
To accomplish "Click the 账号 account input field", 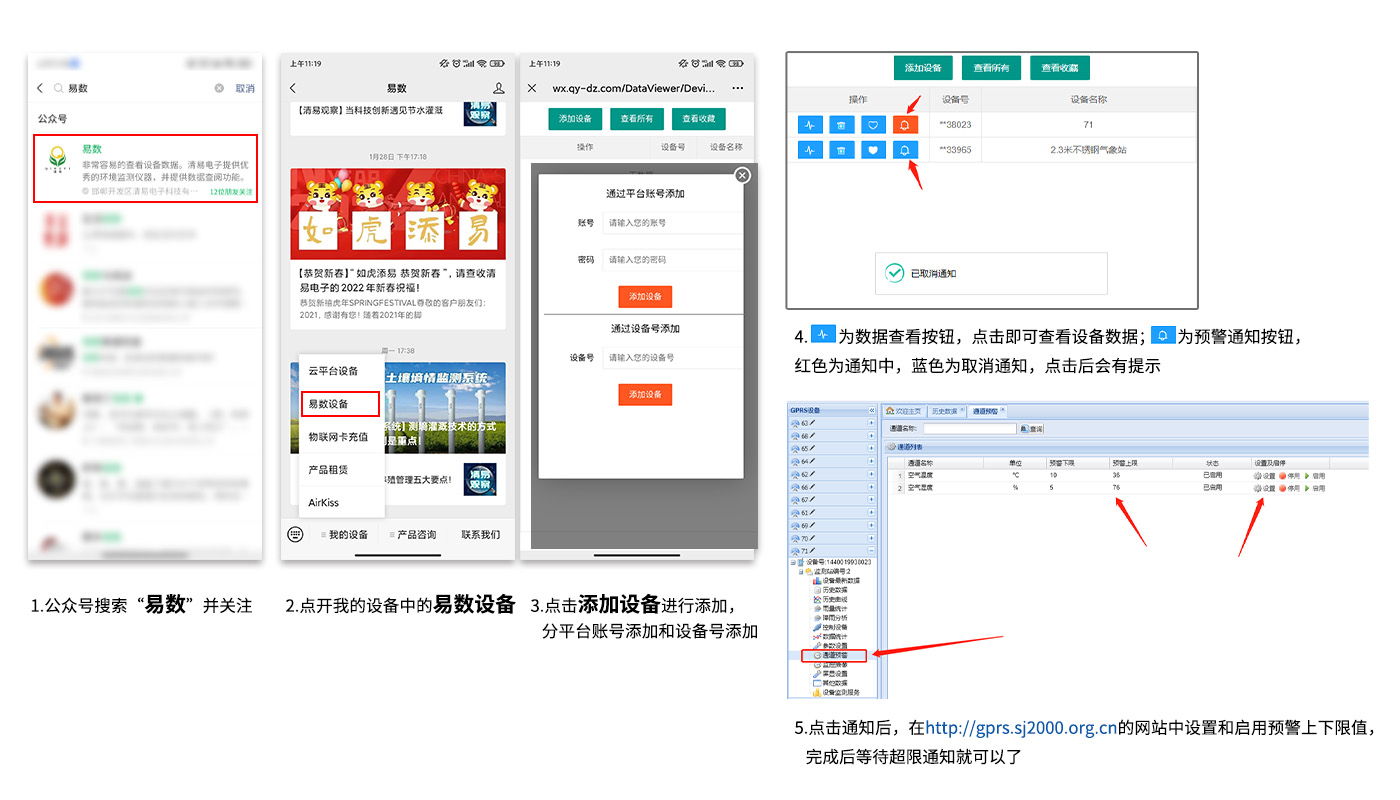I will [x=670, y=223].
